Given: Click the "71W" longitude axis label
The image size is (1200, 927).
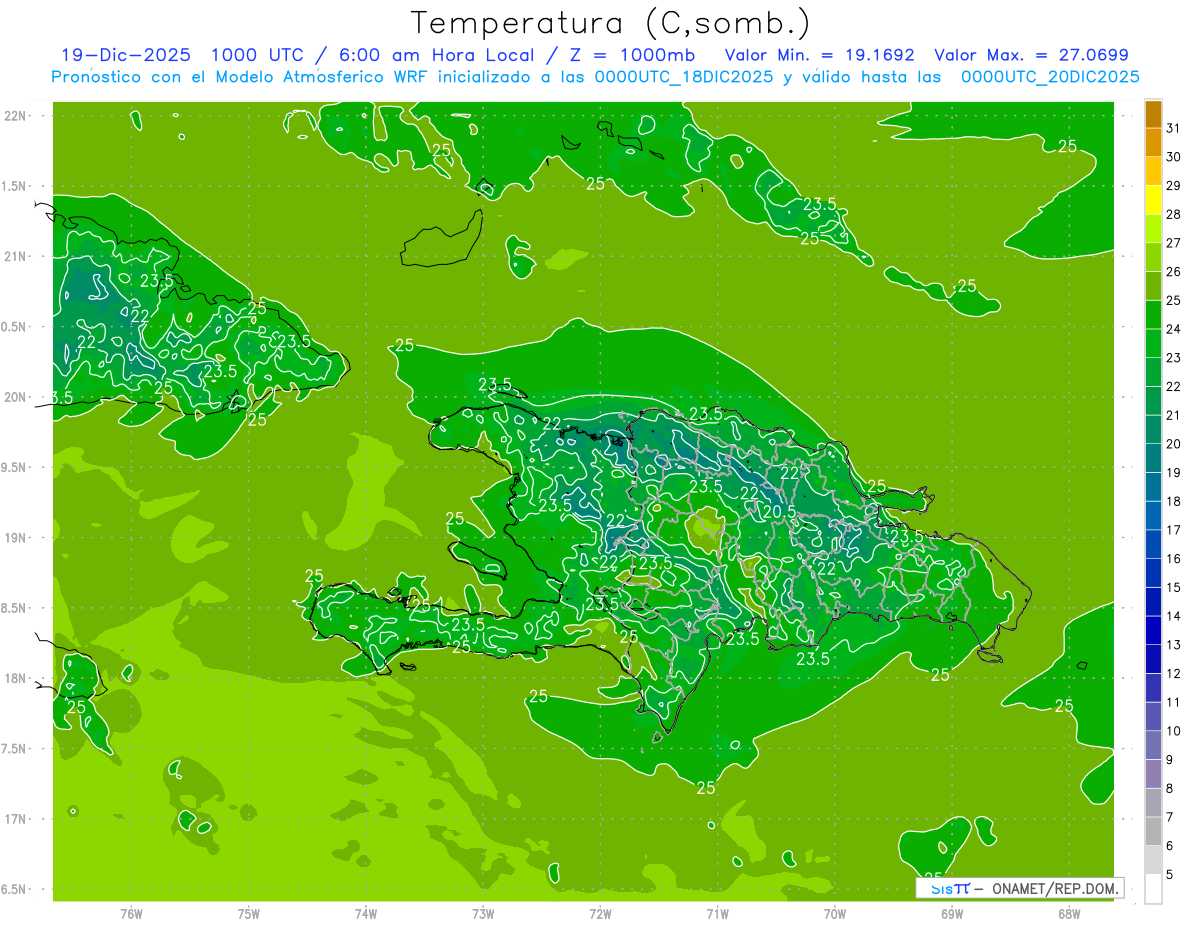Looking at the screenshot, I should click(717, 913).
